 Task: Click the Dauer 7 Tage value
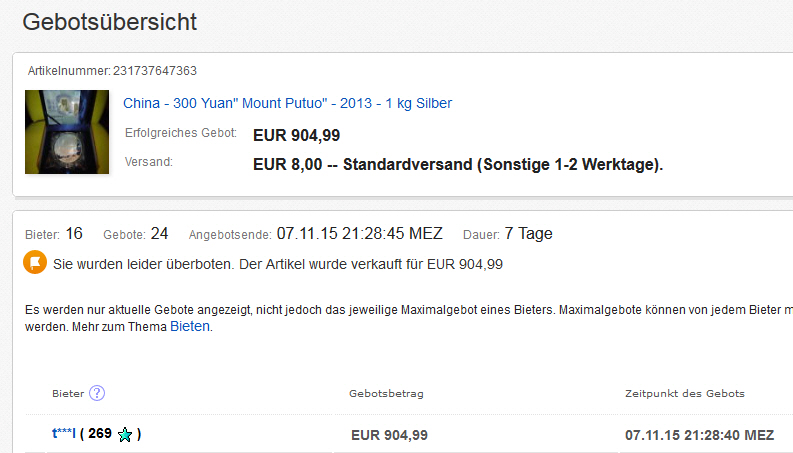[528, 234]
